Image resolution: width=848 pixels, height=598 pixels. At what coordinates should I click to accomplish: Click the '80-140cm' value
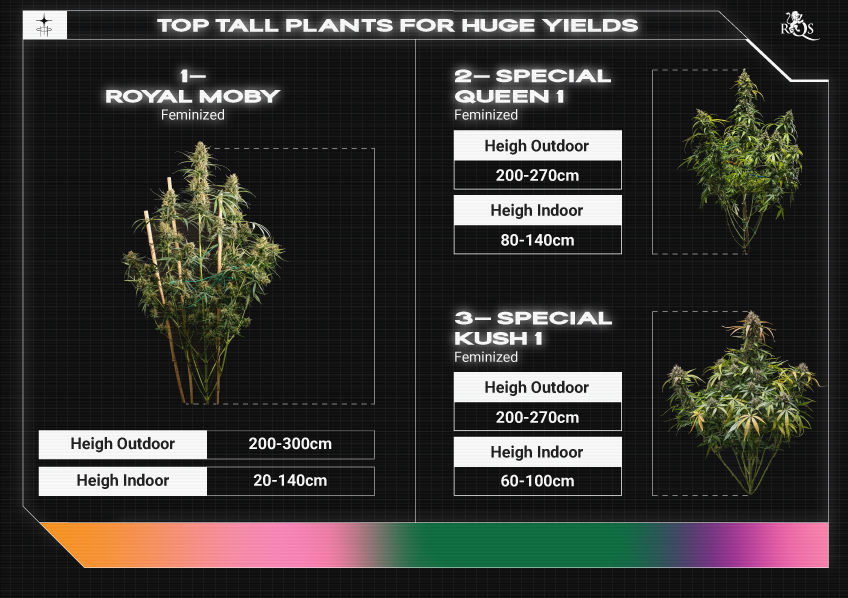pyautogui.click(x=538, y=240)
